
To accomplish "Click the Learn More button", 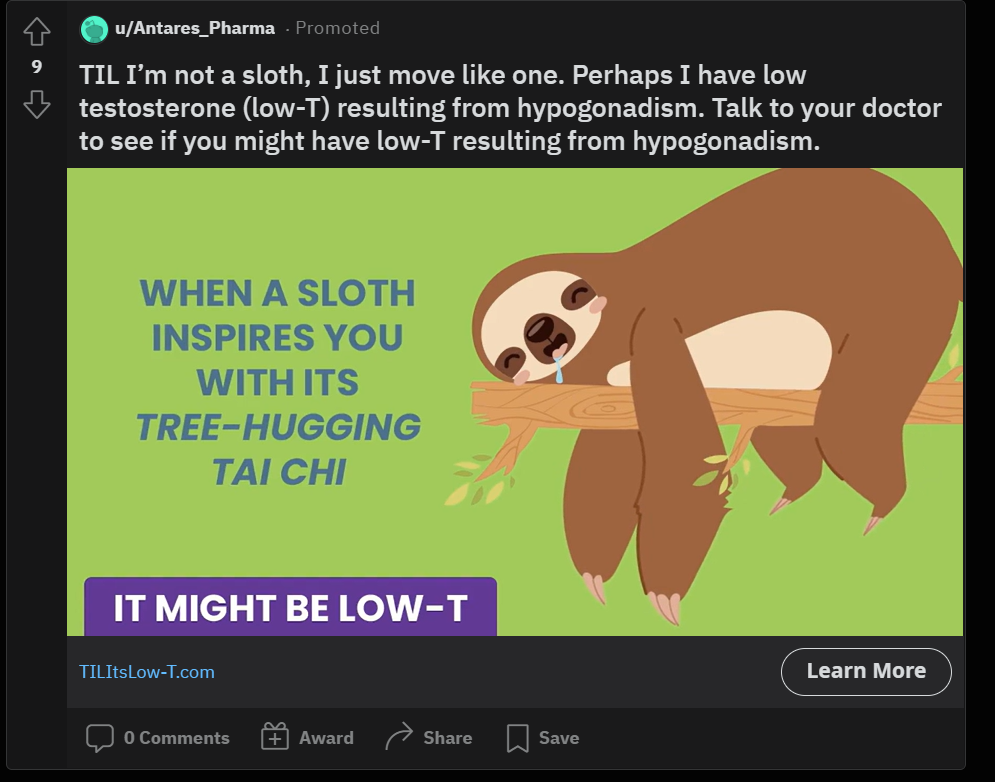I will coord(866,672).
